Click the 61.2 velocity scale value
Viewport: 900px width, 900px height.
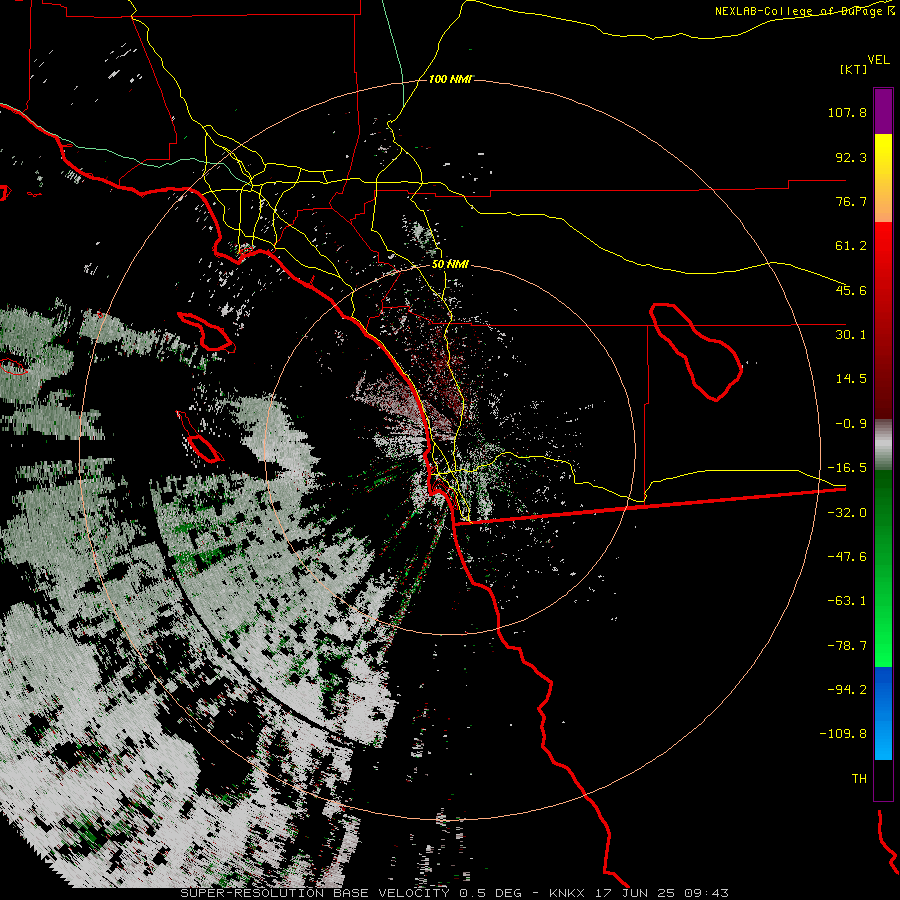point(851,246)
